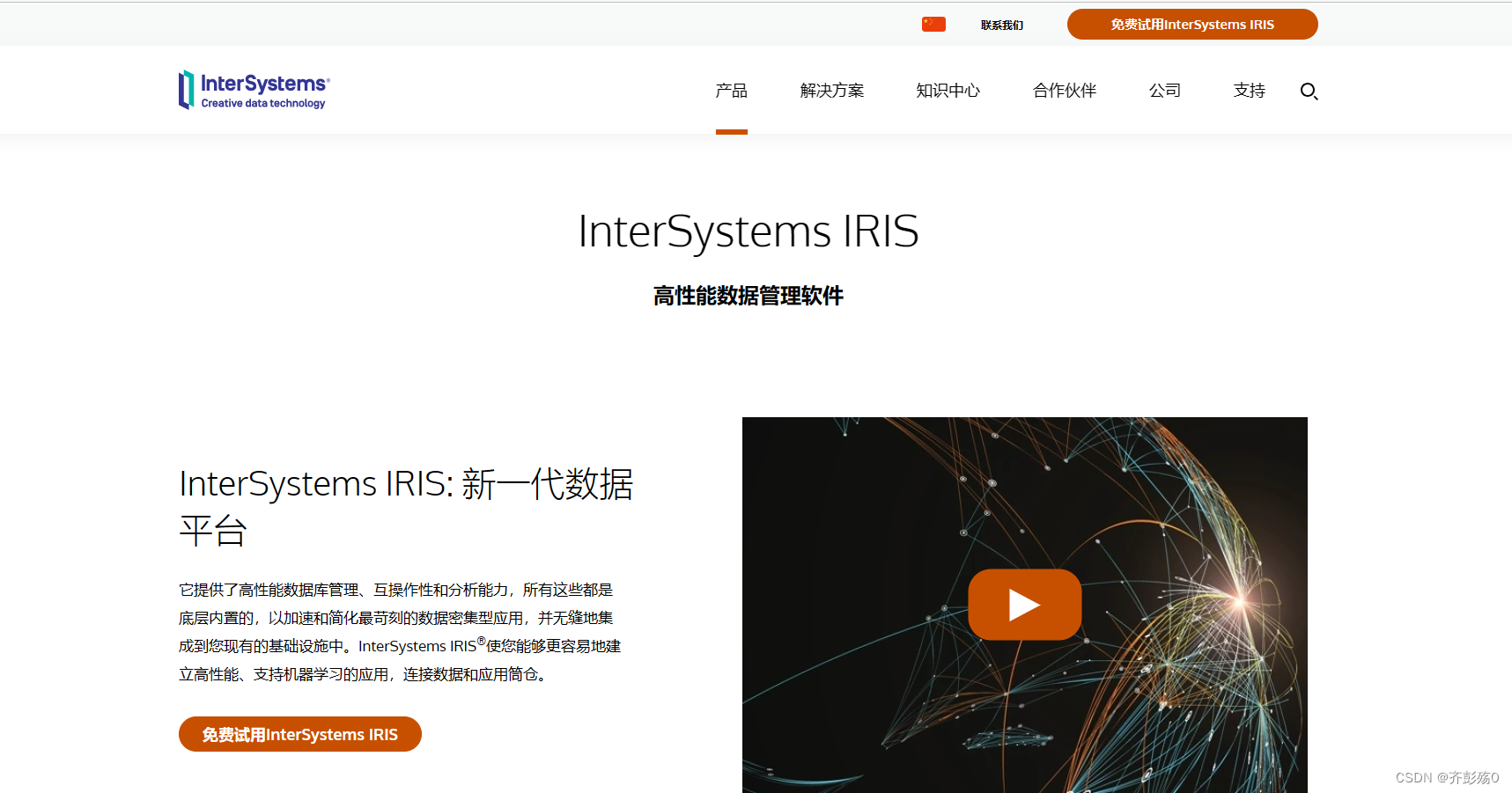Viewport: 1512px width, 793px height.
Task: Select the currently highlighted 产品 tab
Action: 731,90
